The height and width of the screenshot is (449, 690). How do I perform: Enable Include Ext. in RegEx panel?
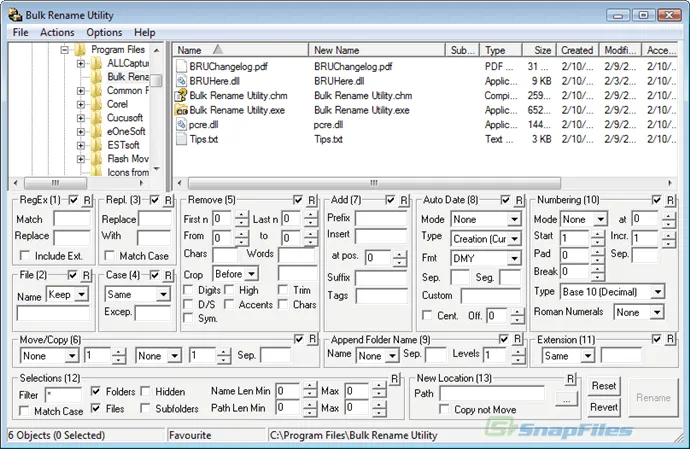tap(25, 256)
